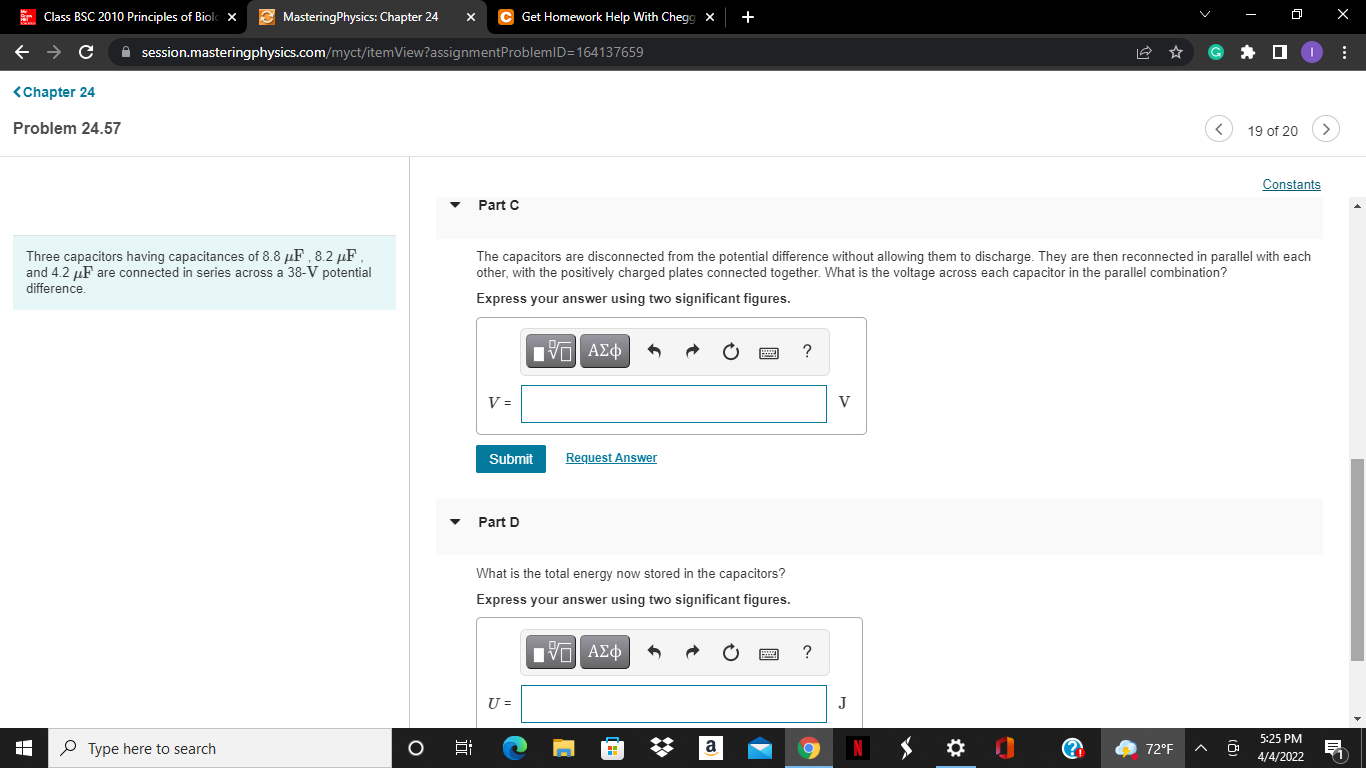Click the undo arrow in Part C equation toolbar
Screen dimensions: 1366x768
(655, 351)
